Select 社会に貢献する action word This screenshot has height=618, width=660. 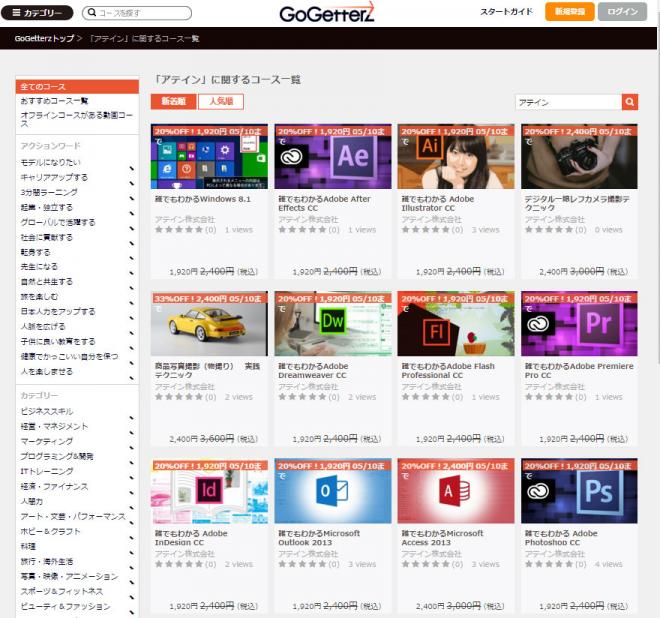[47, 237]
